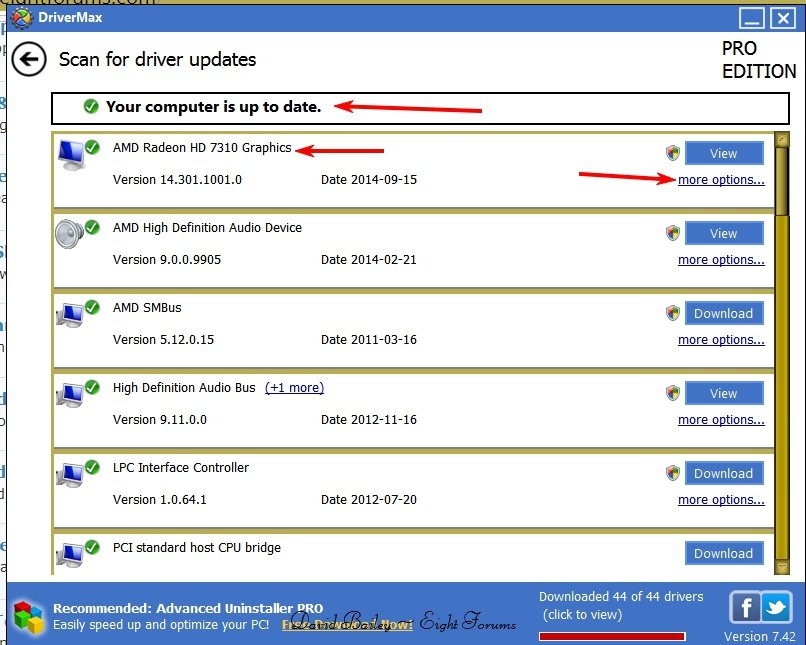
Task: Click the shield icon in AMD Audio Device row
Action: click(672, 233)
